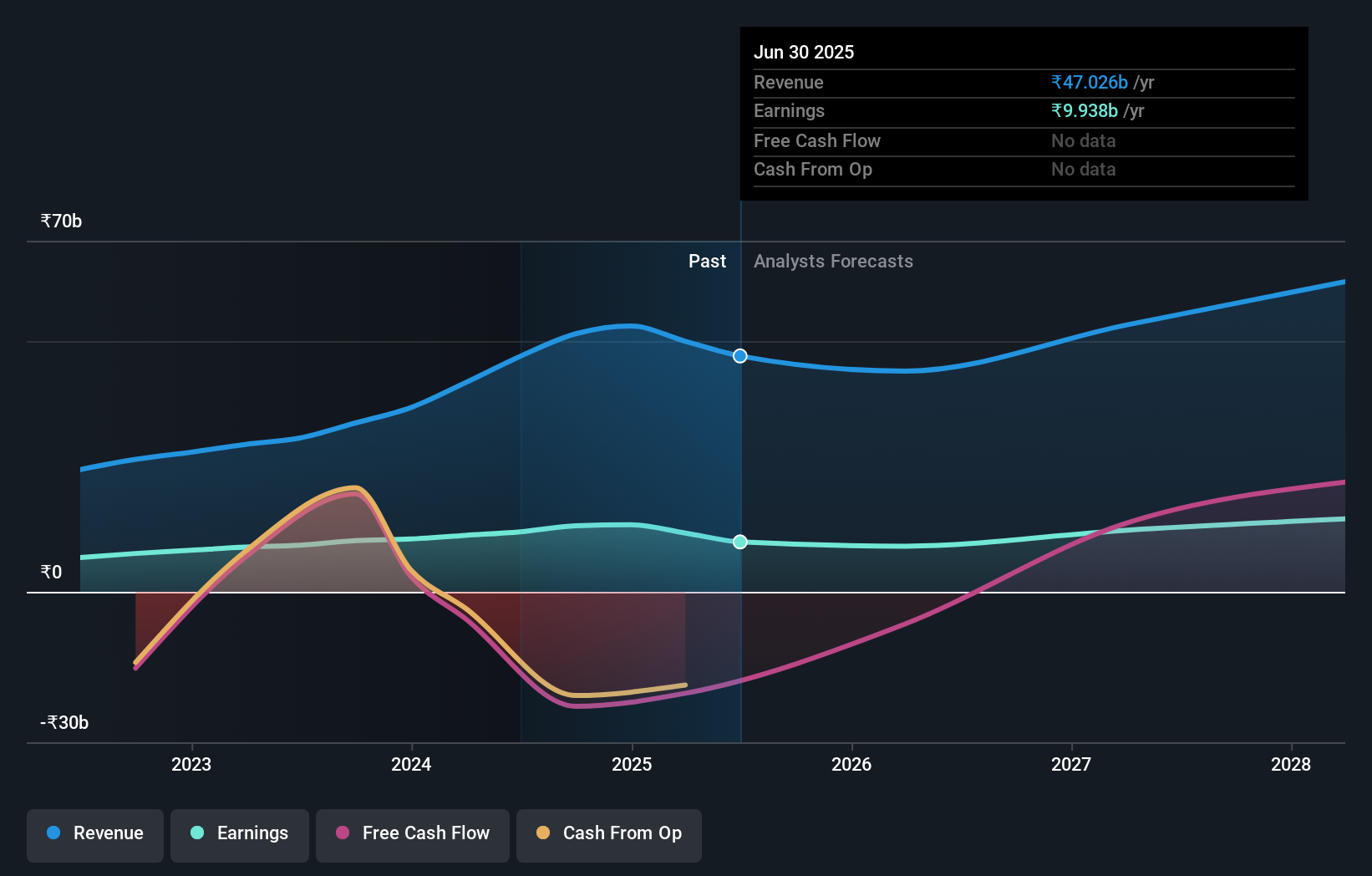The height and width of the screenshot is (876, 1372).
Task: Click the 2026 axis label
Action: (851, 764)
